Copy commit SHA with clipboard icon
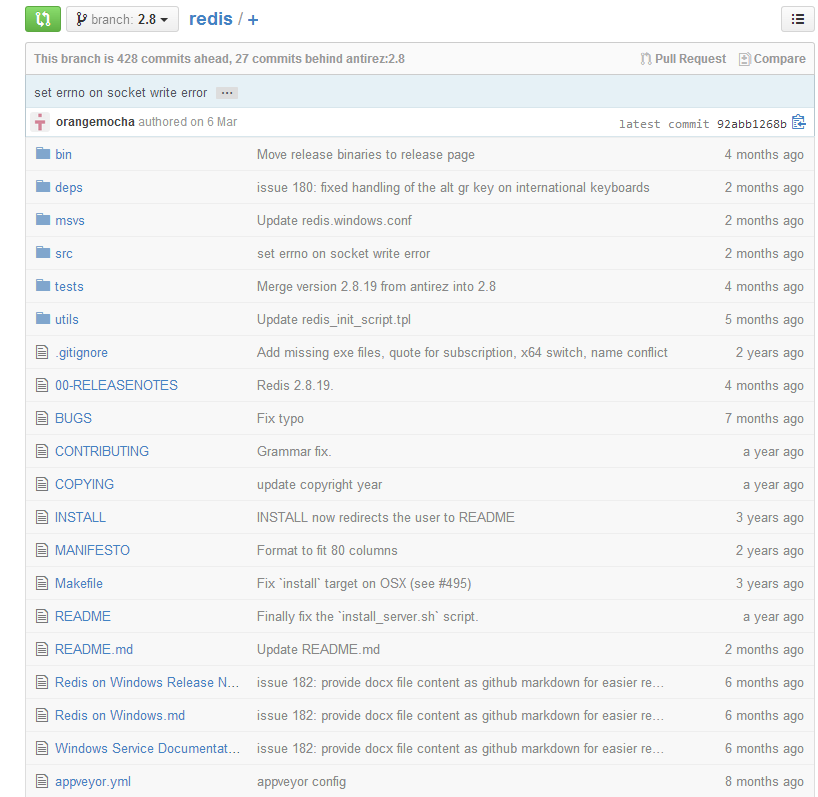 799,122
